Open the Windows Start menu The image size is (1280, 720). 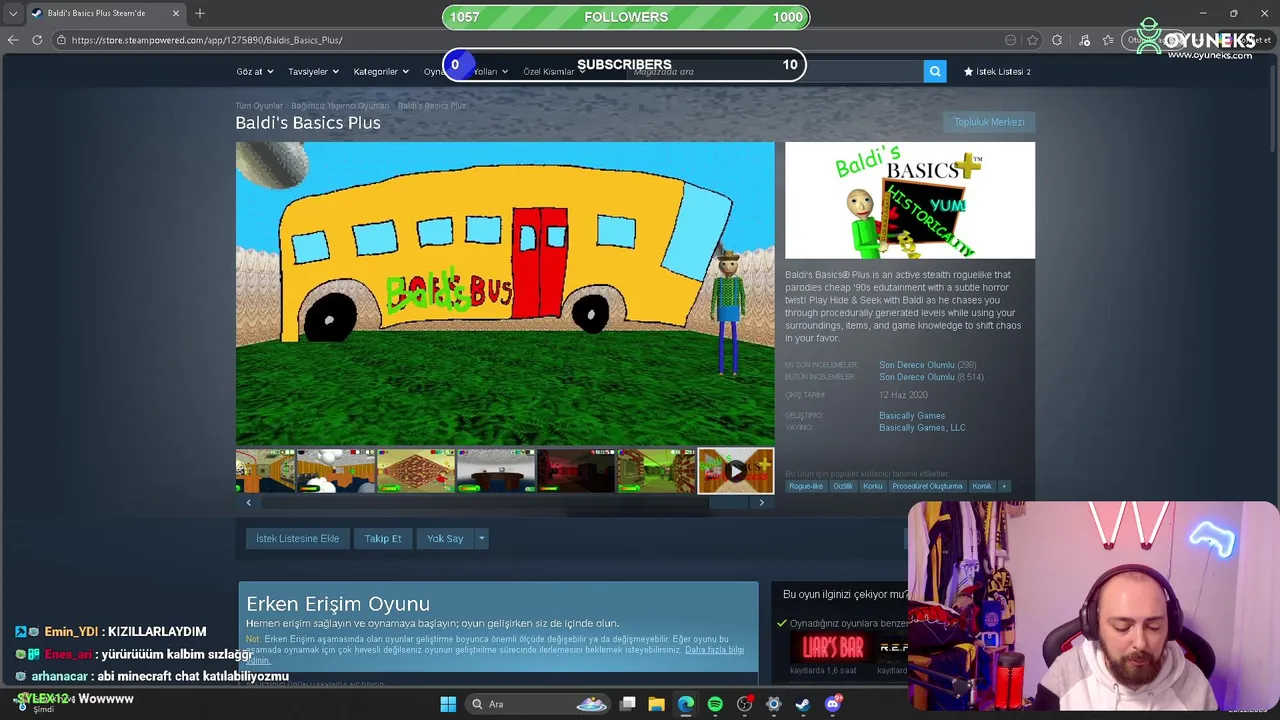pyautogui.click(x=448, y=704)
